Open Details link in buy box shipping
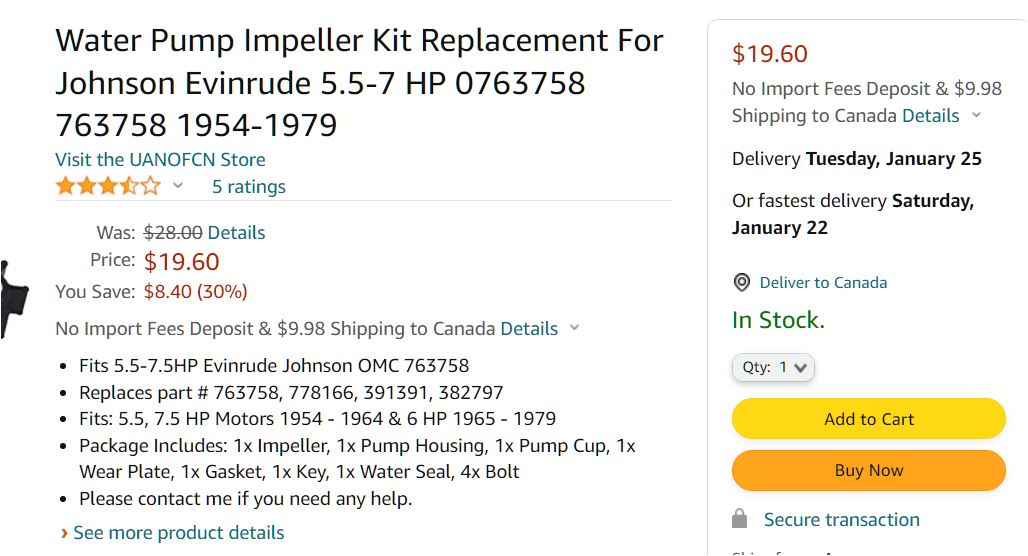 (x=930, y=116)
